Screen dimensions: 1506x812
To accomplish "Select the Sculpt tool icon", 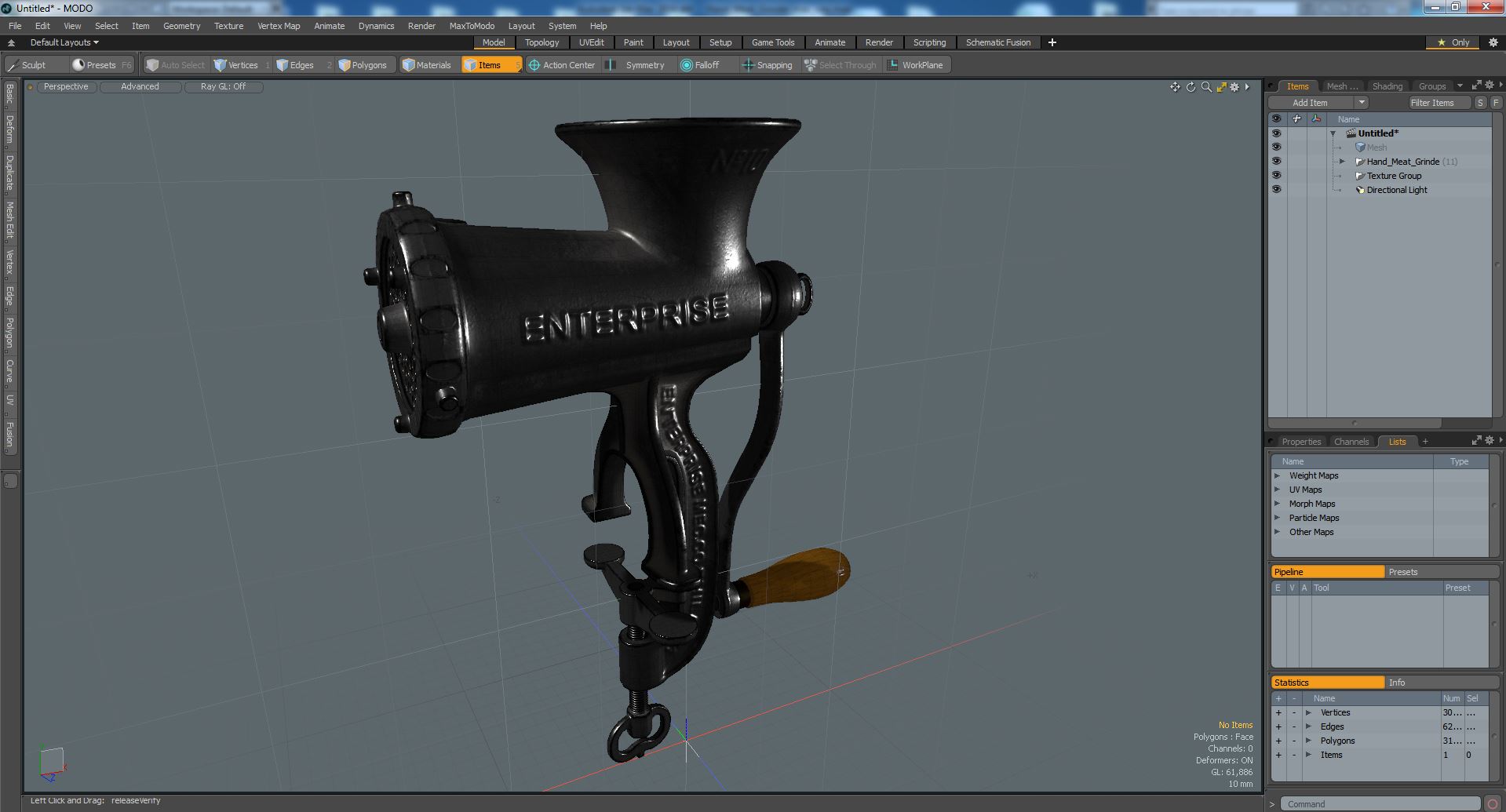I will click(x=13, y=65).
